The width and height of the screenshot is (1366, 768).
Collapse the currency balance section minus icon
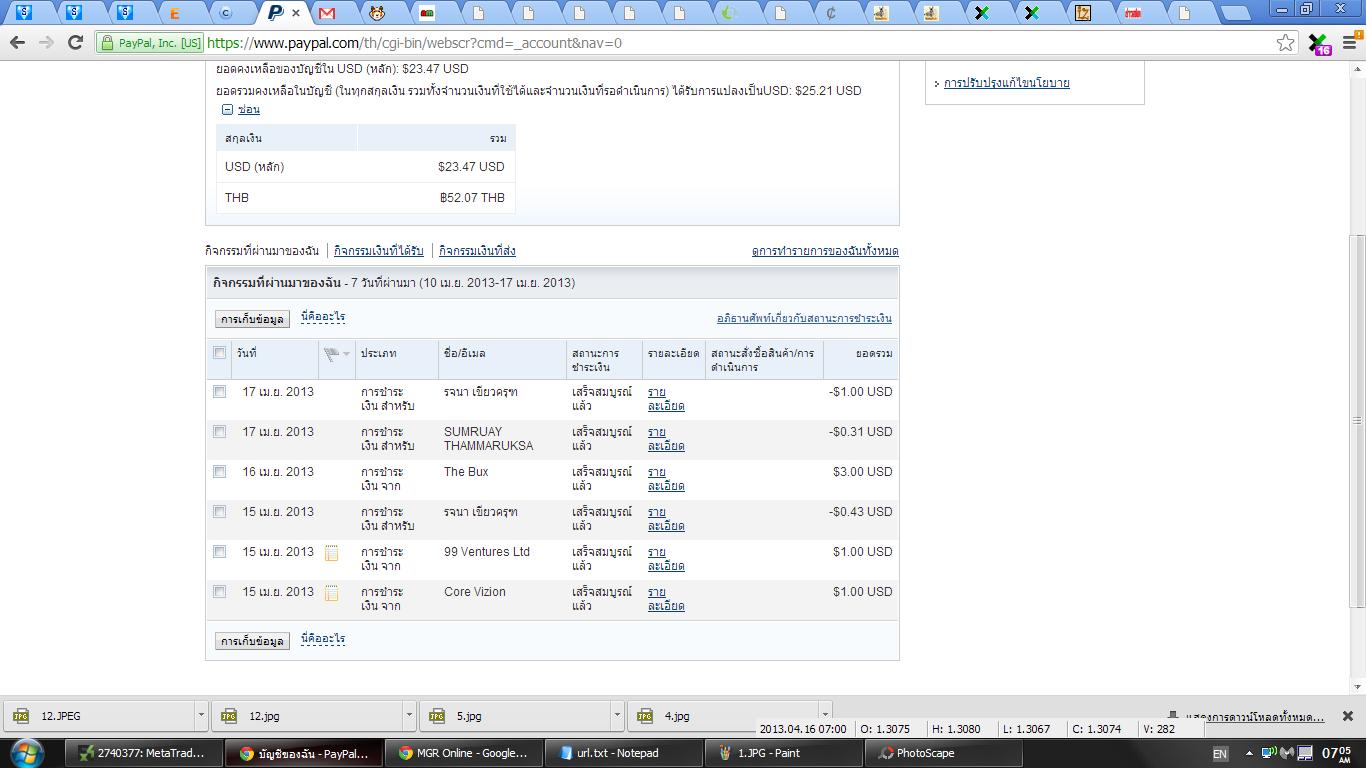coord(227,109)
